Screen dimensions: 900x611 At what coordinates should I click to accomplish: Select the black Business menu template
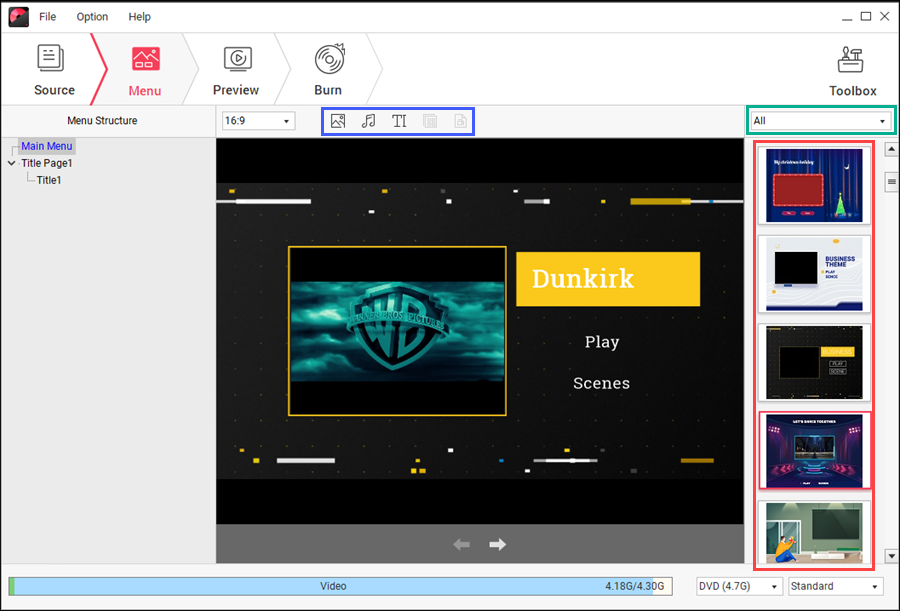pos(814,362)
